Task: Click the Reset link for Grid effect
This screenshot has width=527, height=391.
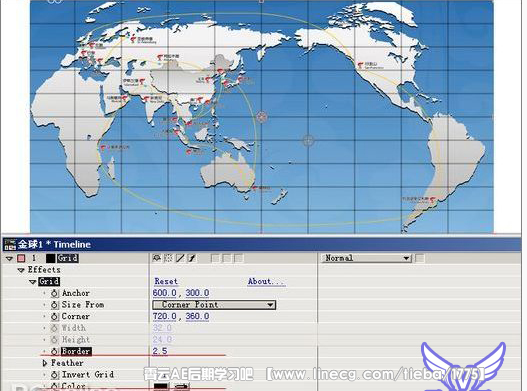Action: coord(166,281)
